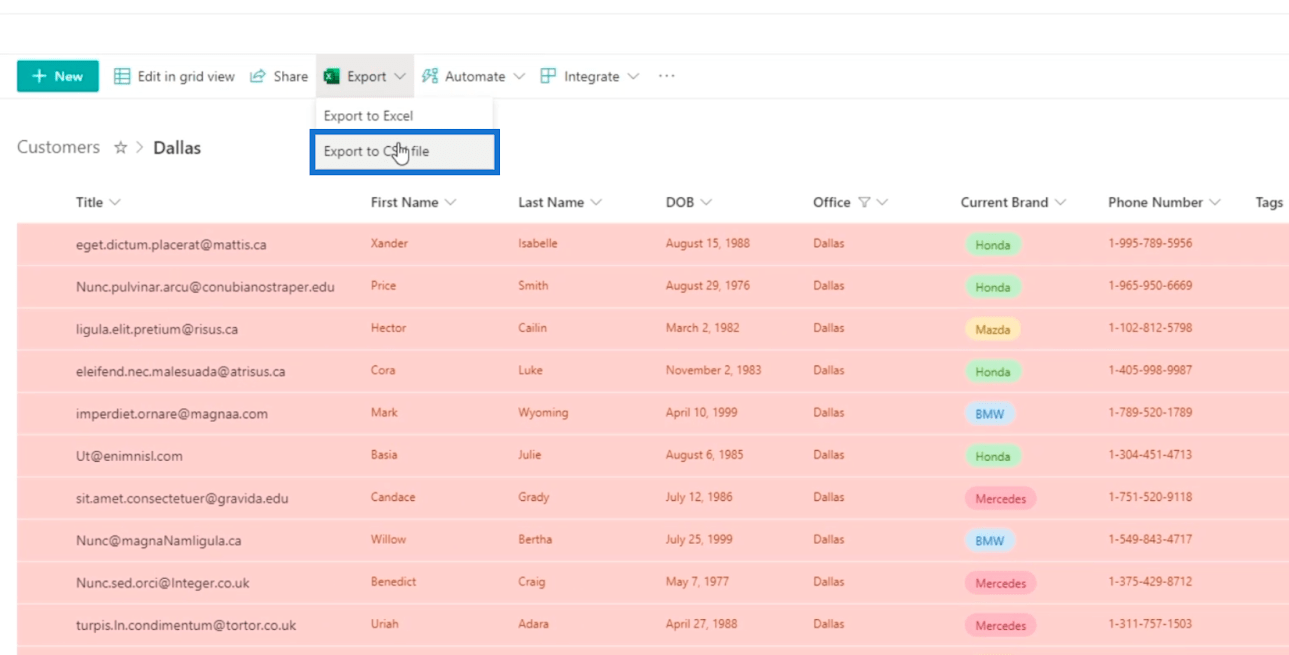Click the Honda tag for Price
This screenshot has width=1289, height=655.
click(x=993, y=287)
